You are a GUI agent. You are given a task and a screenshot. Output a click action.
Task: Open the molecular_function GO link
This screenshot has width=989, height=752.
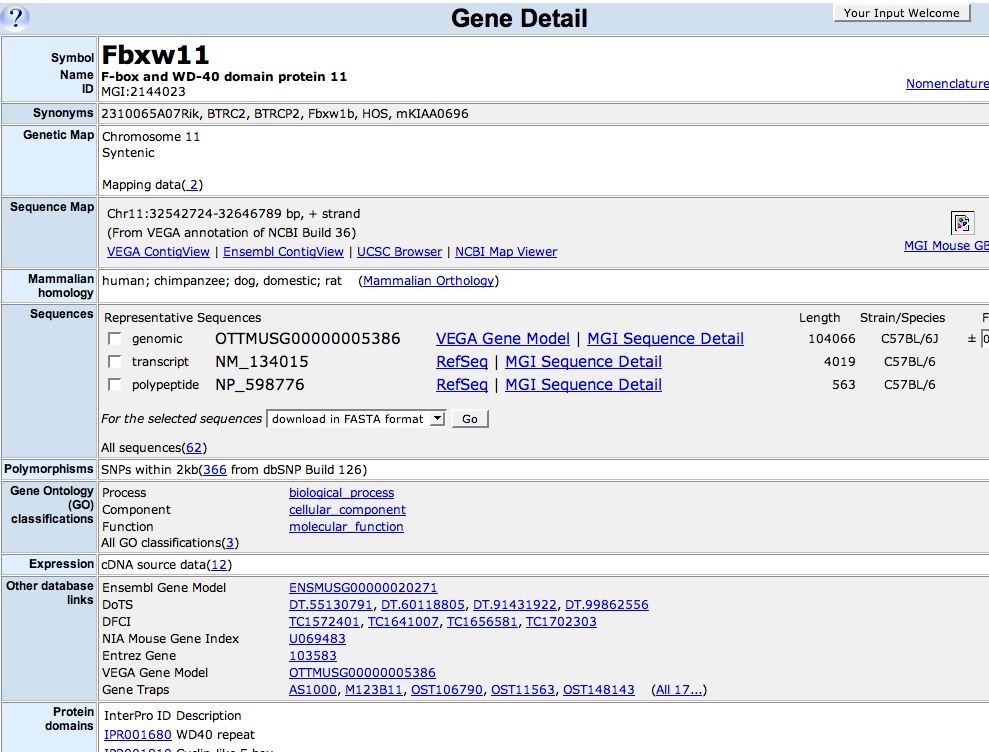pyautogui.click(x=346, y=527)
